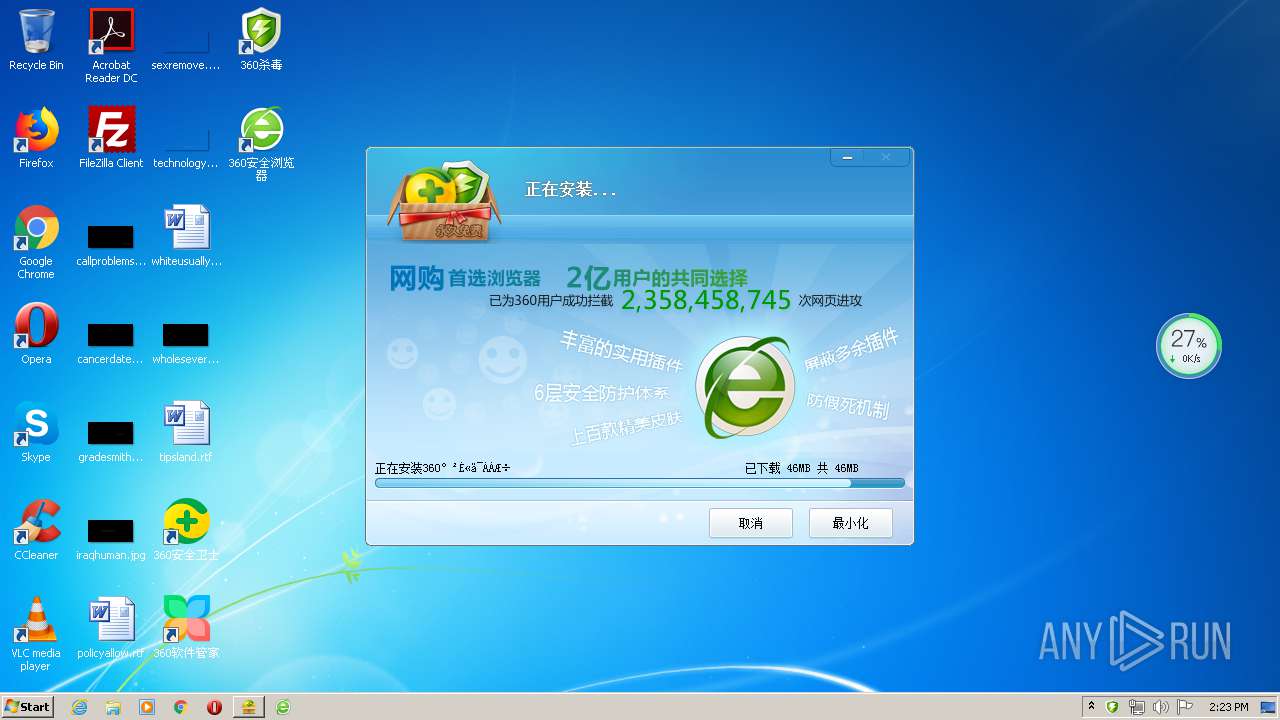1280x720 pixels.
Task: Open the Action Center flag icon
Action: 1185,707
